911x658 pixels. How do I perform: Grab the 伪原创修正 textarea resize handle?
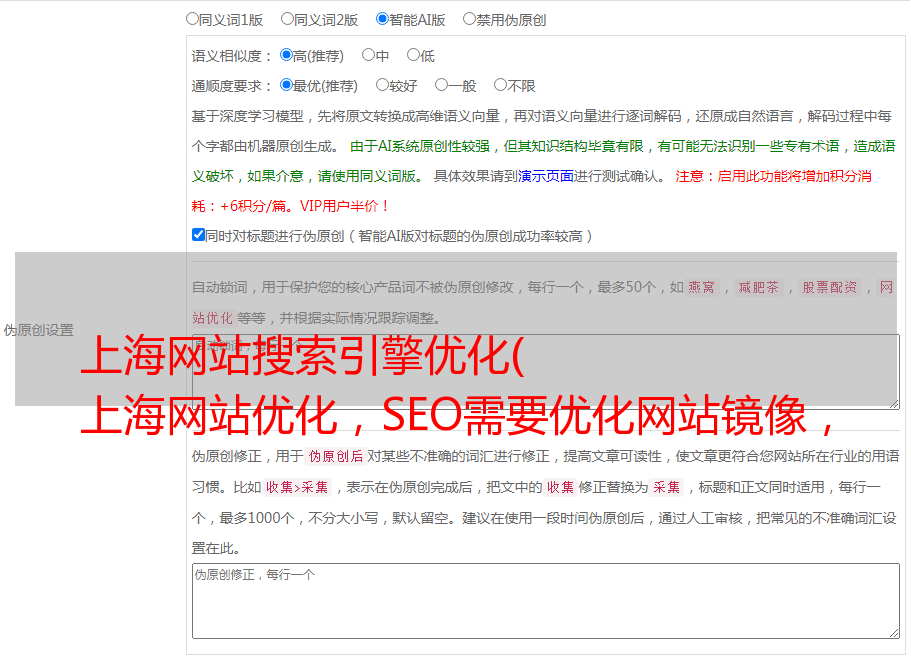click(x=894, y=632)
